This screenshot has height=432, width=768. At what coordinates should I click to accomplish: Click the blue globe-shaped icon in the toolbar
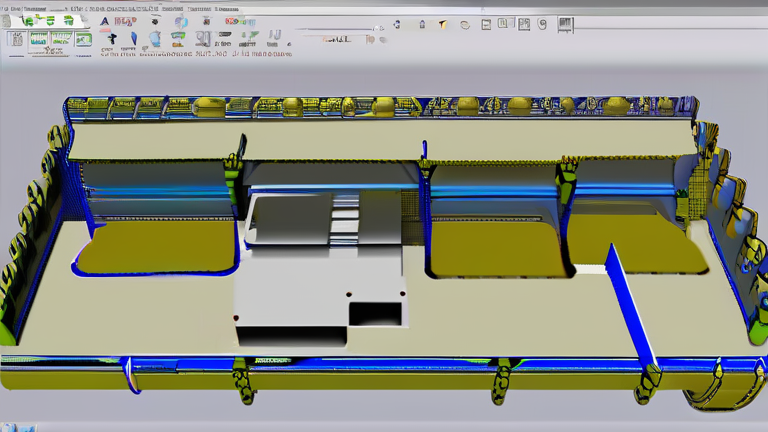(x=181, y=22)
